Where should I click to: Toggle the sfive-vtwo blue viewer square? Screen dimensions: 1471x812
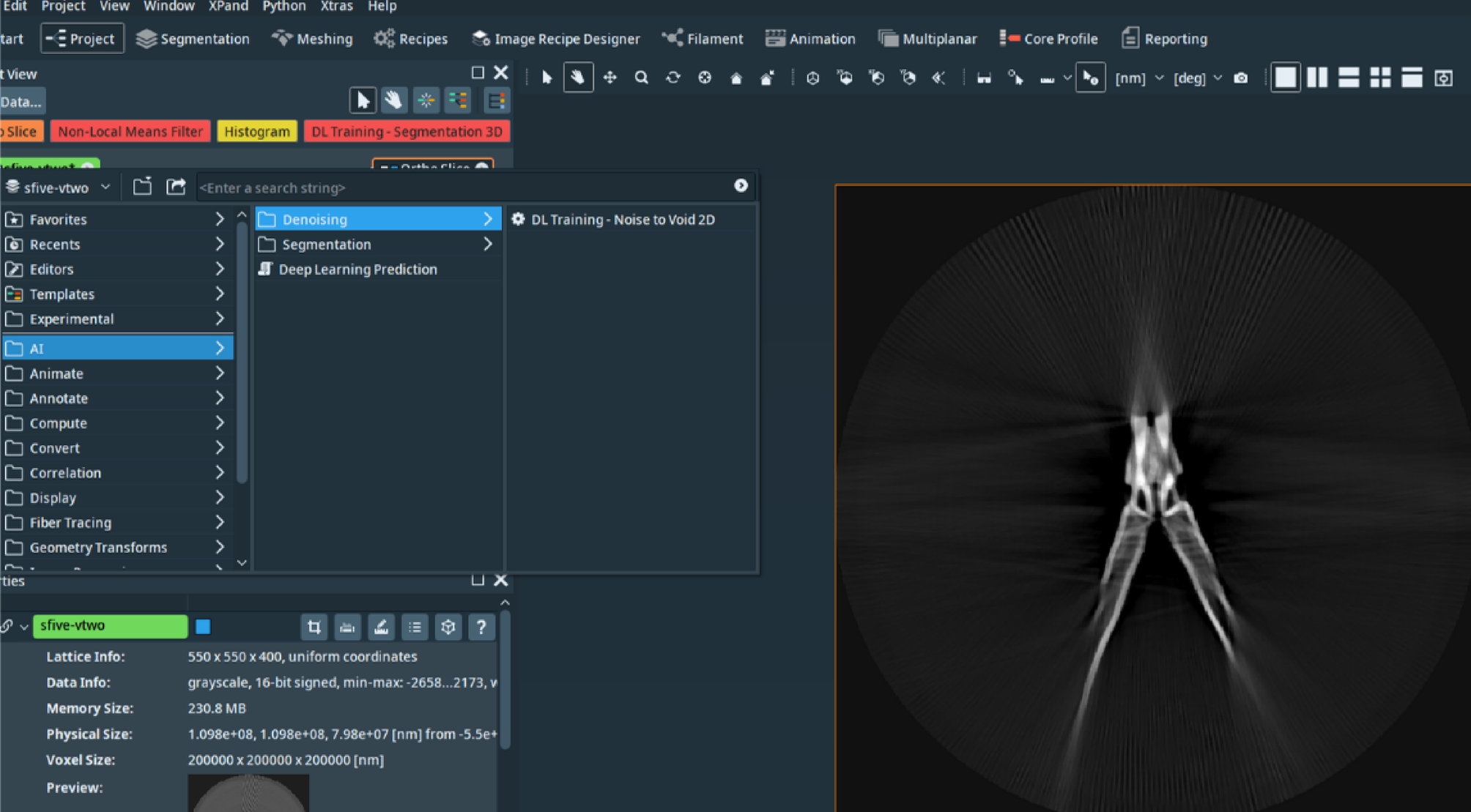click(203, 626)
